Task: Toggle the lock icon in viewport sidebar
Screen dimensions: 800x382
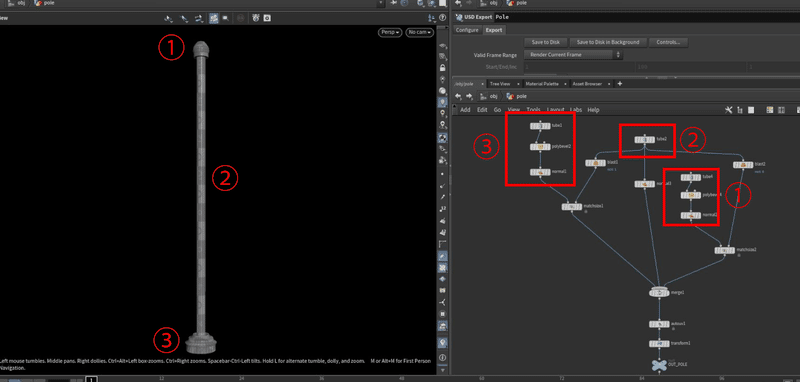Action: tap(442, 68)
